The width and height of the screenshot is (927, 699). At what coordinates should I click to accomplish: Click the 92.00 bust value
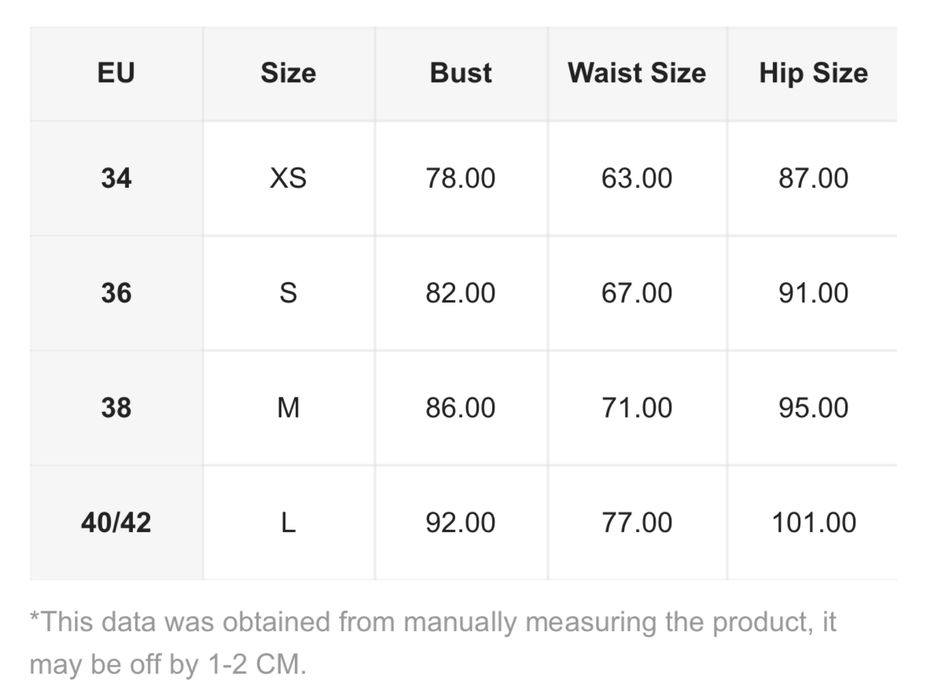[460, 522]
